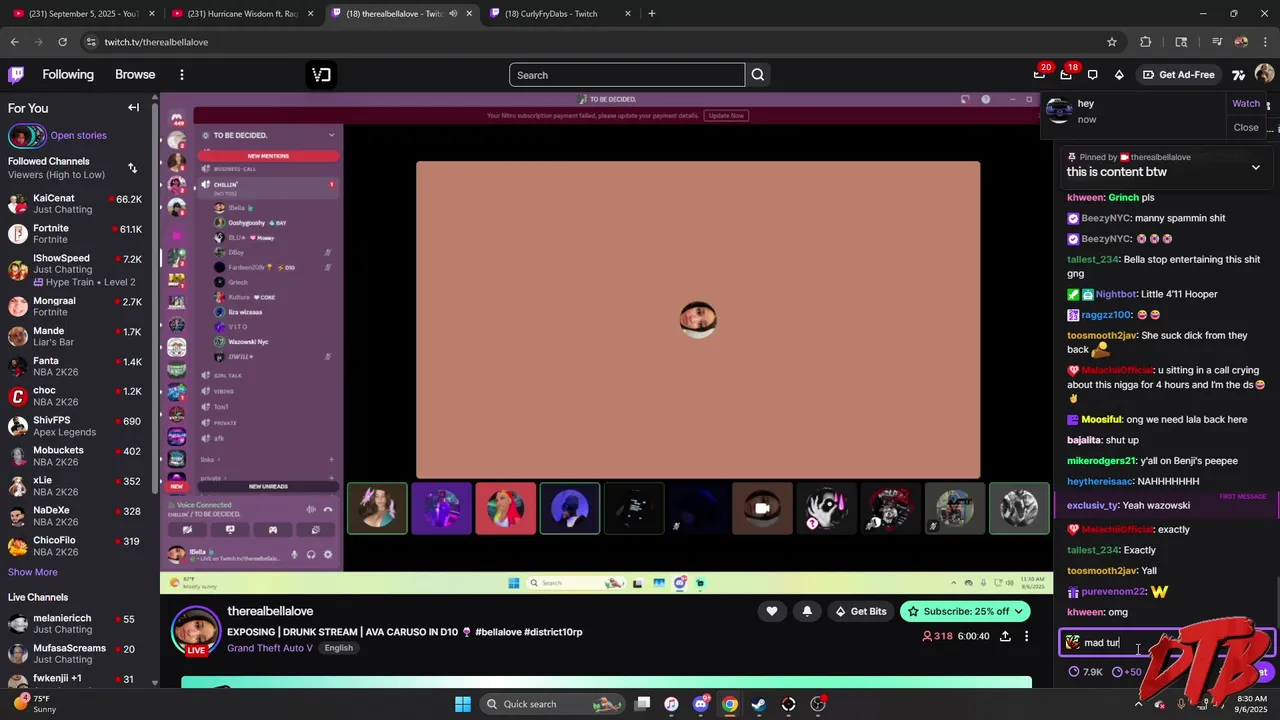Open new tab in Chrome
The height and width of the screenshot is (720, 1280).
pyautogui.click(x=652, y=14)
